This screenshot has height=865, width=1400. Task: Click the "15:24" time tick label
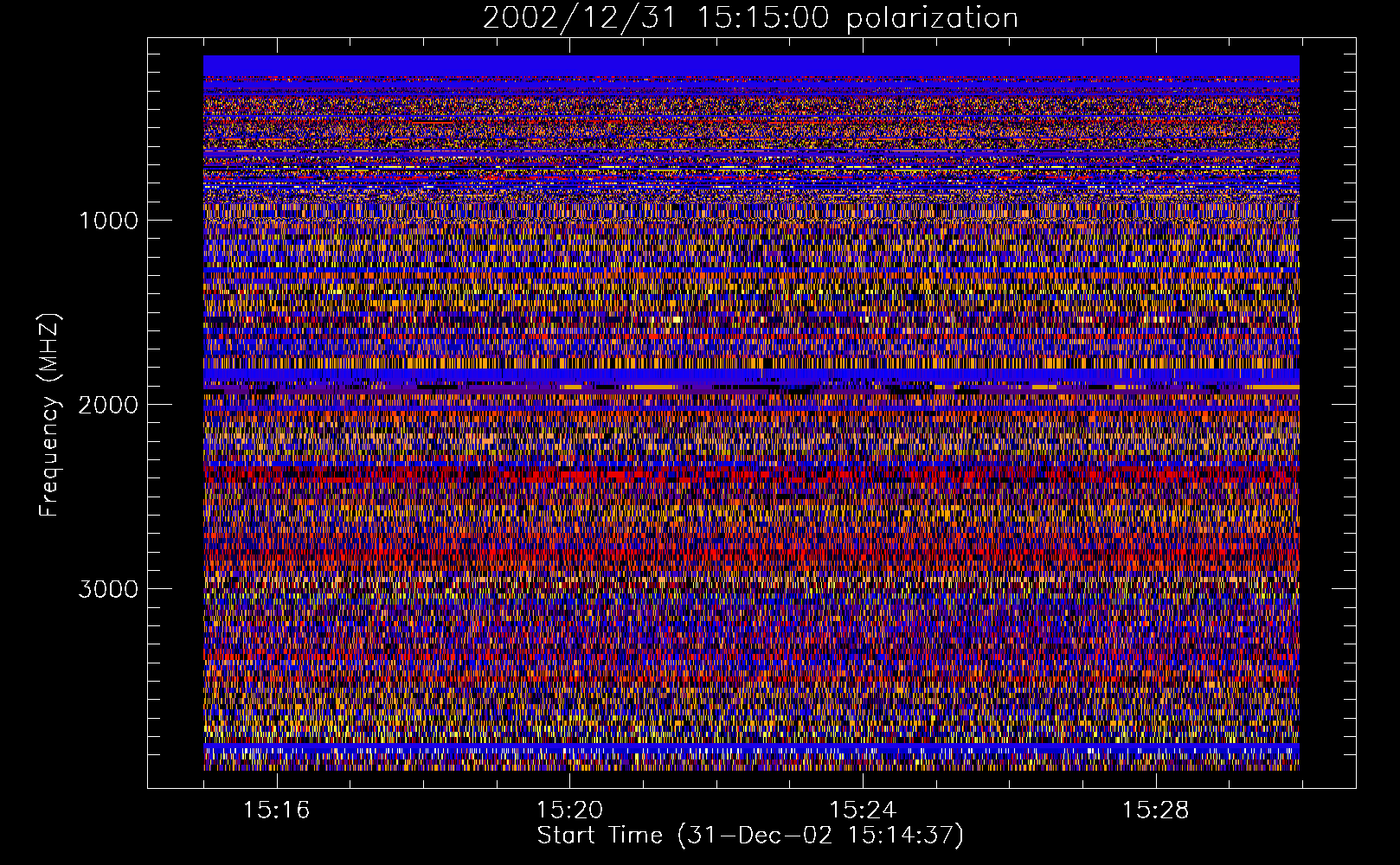pos(863,810)
